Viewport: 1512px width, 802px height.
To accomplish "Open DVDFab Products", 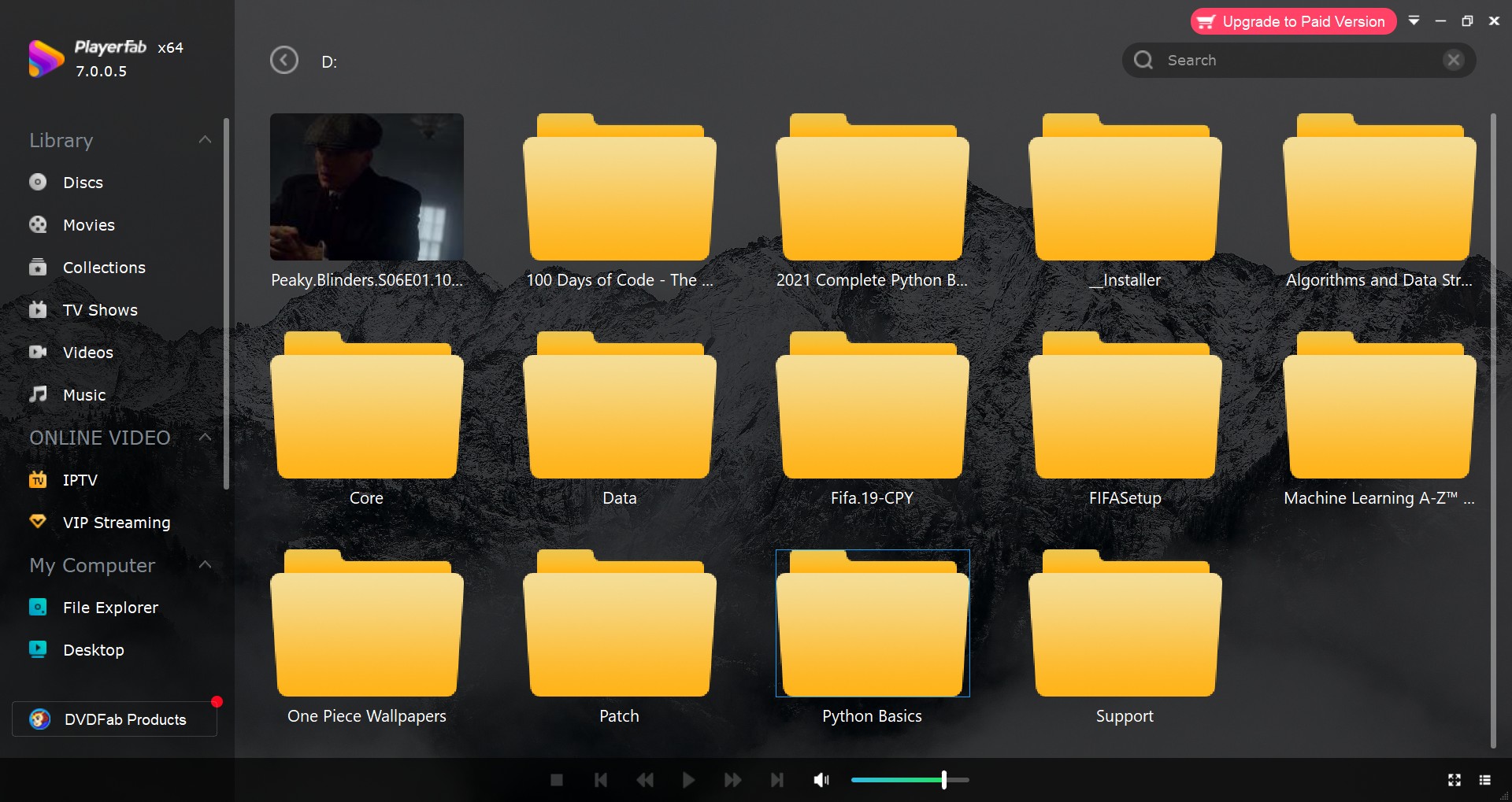I will pyautogui.click(x=114, y=719).
